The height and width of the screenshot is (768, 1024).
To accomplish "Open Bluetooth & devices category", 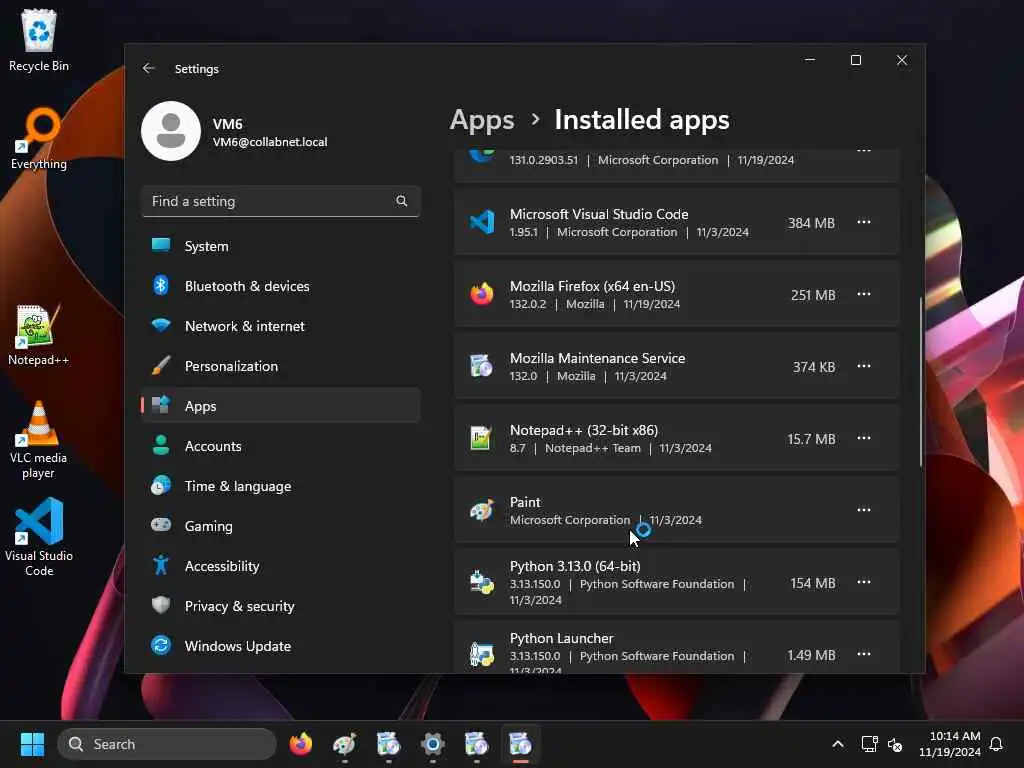I will pos(281,285).
